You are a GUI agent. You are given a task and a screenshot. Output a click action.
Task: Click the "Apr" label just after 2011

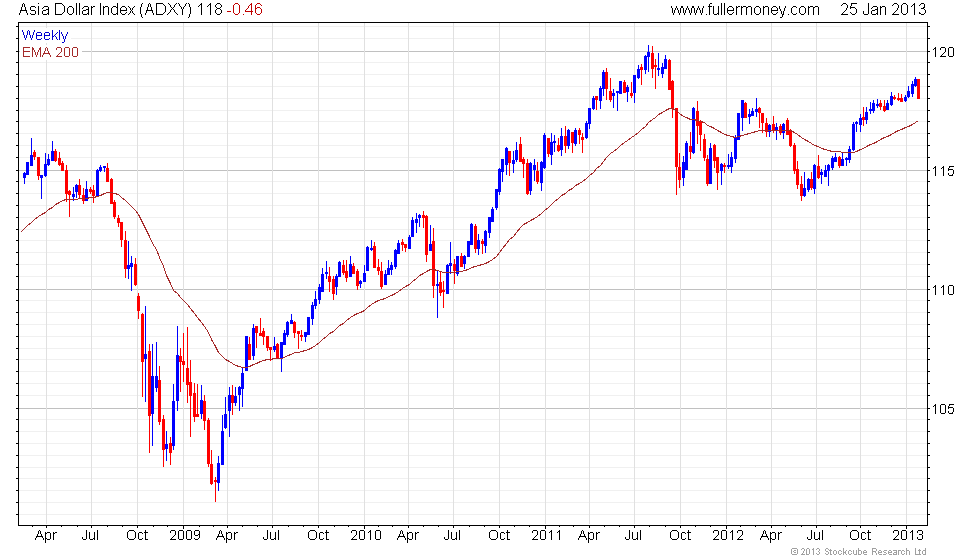(x=589, y=536)
